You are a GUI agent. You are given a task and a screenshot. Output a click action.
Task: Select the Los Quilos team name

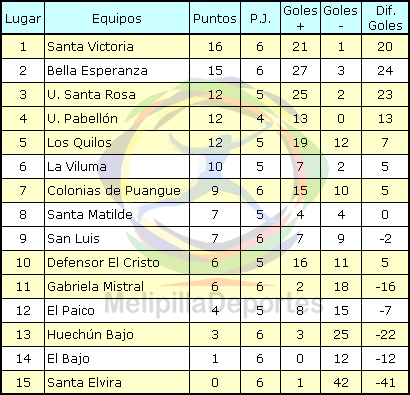pyautogui.click(x=79, y=143)
